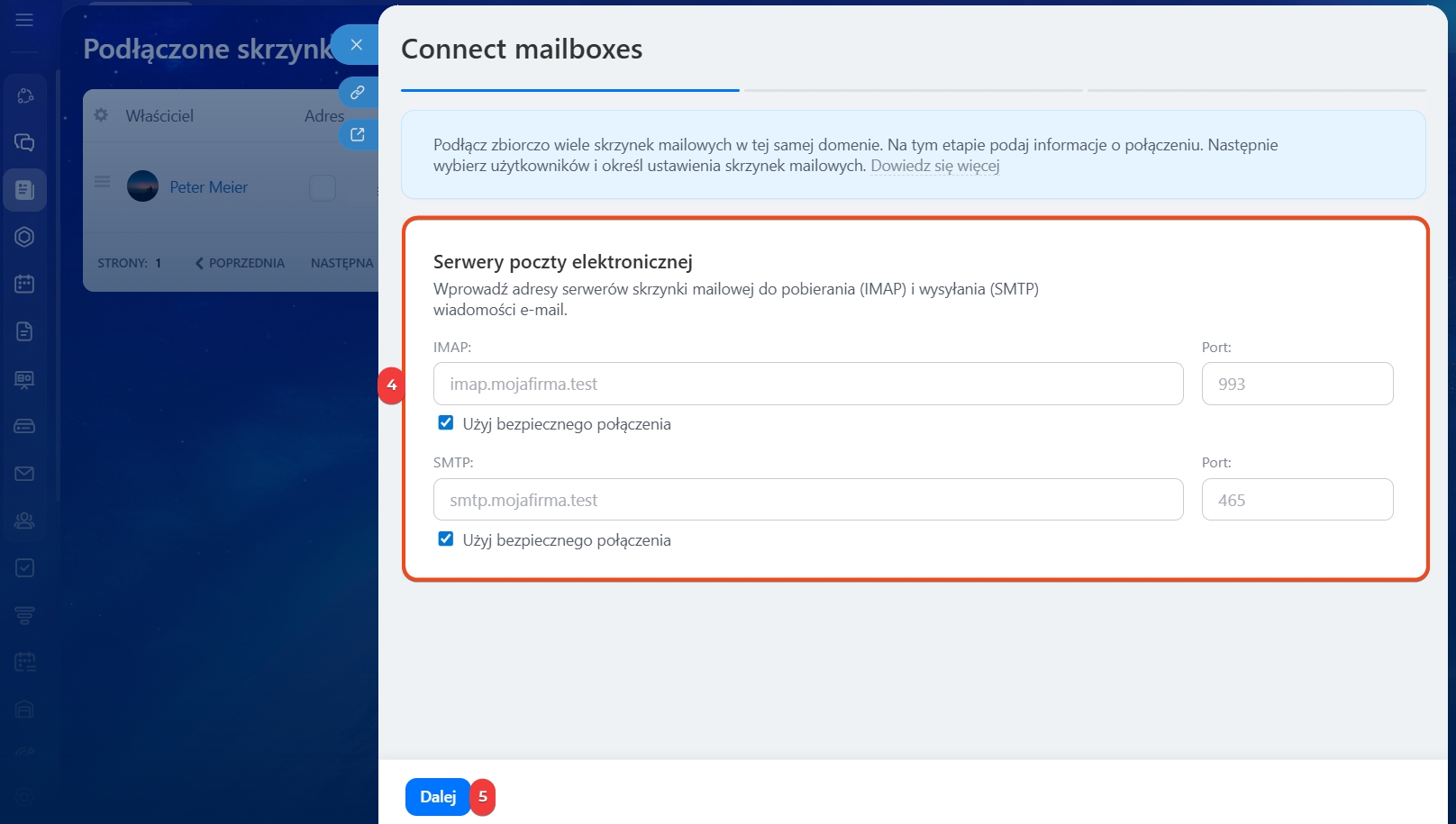The width and height of the screenshot is (1456, 824).
Task: Focus the SMTP server address field
Action: click(808, 500)
